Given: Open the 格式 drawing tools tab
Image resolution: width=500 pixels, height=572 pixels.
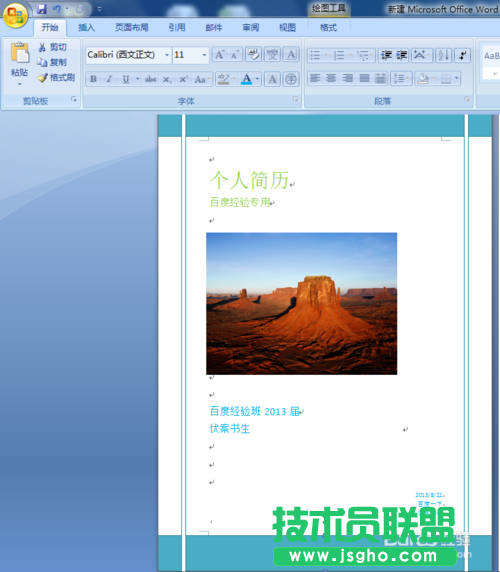Looking at the screenshot, I should point(328,27).
